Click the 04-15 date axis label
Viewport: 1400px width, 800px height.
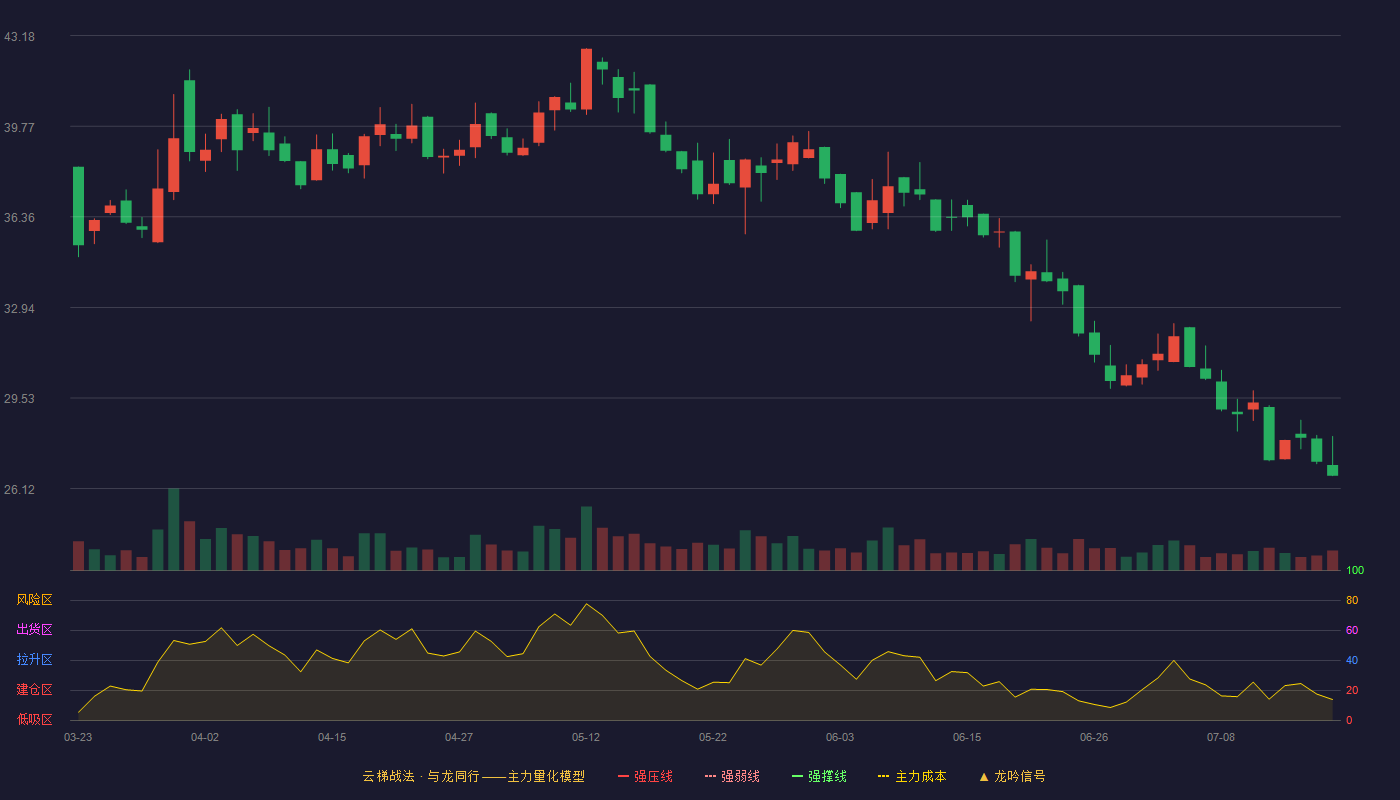pyautogui.click(x=332, y=737)
